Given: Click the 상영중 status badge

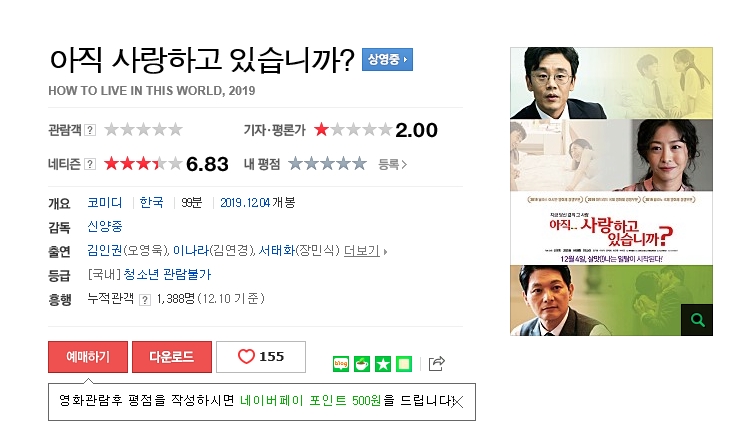Looking at the screenshot, I should click(x=387, y=60).
